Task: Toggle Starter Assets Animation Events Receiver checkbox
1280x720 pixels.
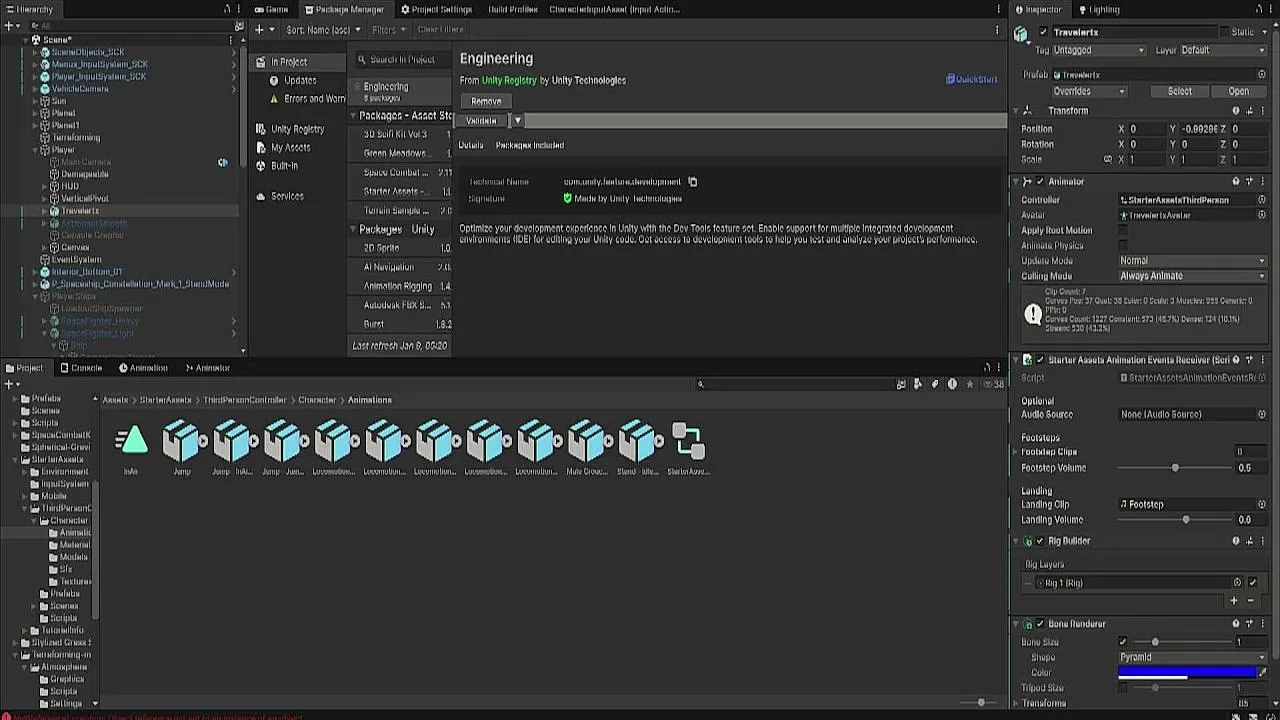Action: (1040, 360)
